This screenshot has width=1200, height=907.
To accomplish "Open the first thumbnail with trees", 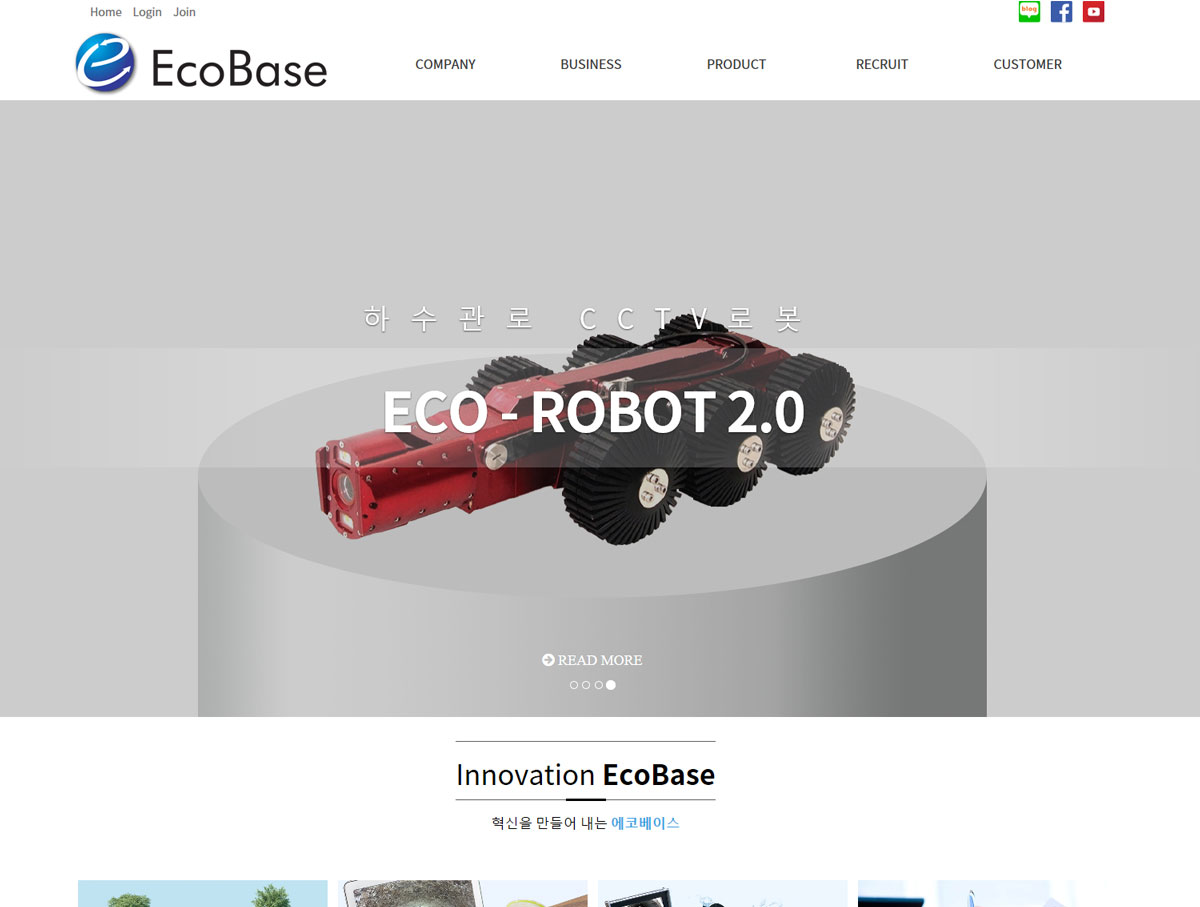I will [203, 893].
